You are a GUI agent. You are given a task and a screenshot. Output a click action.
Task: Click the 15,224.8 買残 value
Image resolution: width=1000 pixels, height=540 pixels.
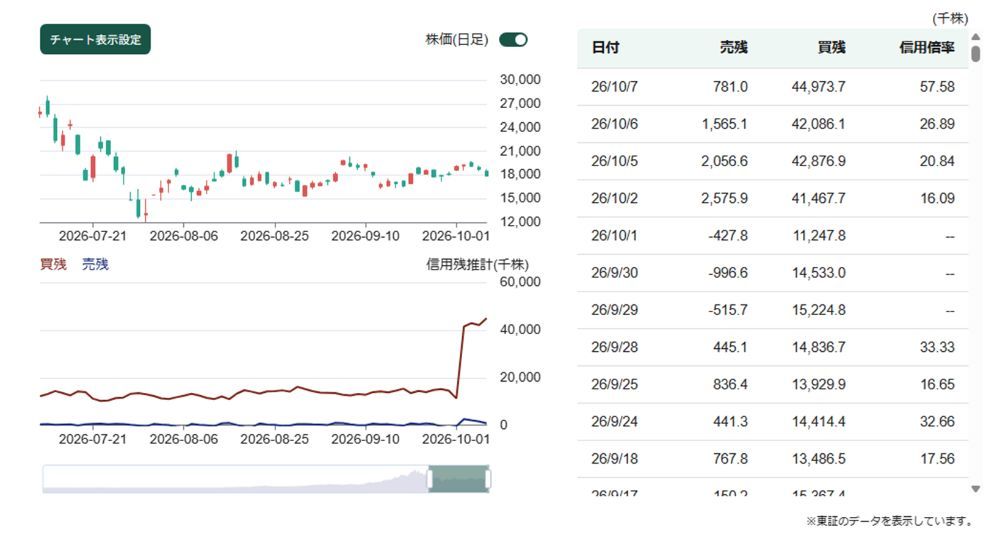[x=818, y=310]
